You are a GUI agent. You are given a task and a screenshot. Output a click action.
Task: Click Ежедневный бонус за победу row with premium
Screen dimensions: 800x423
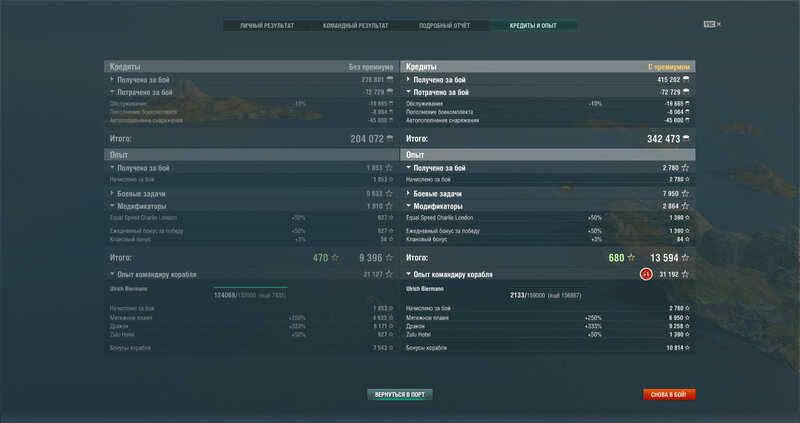[x=547, y=231]
